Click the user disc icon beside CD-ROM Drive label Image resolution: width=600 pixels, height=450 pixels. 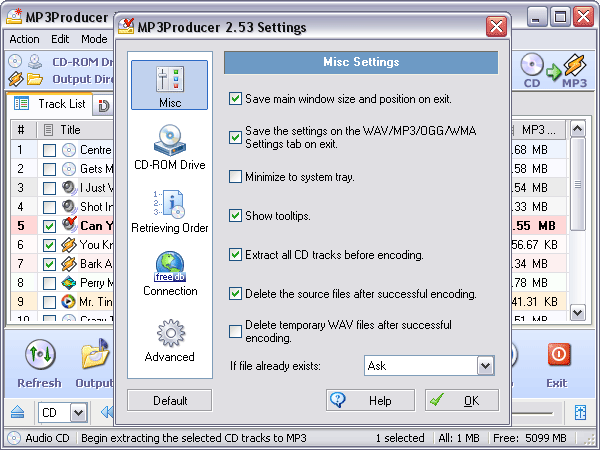pos(35,61)
